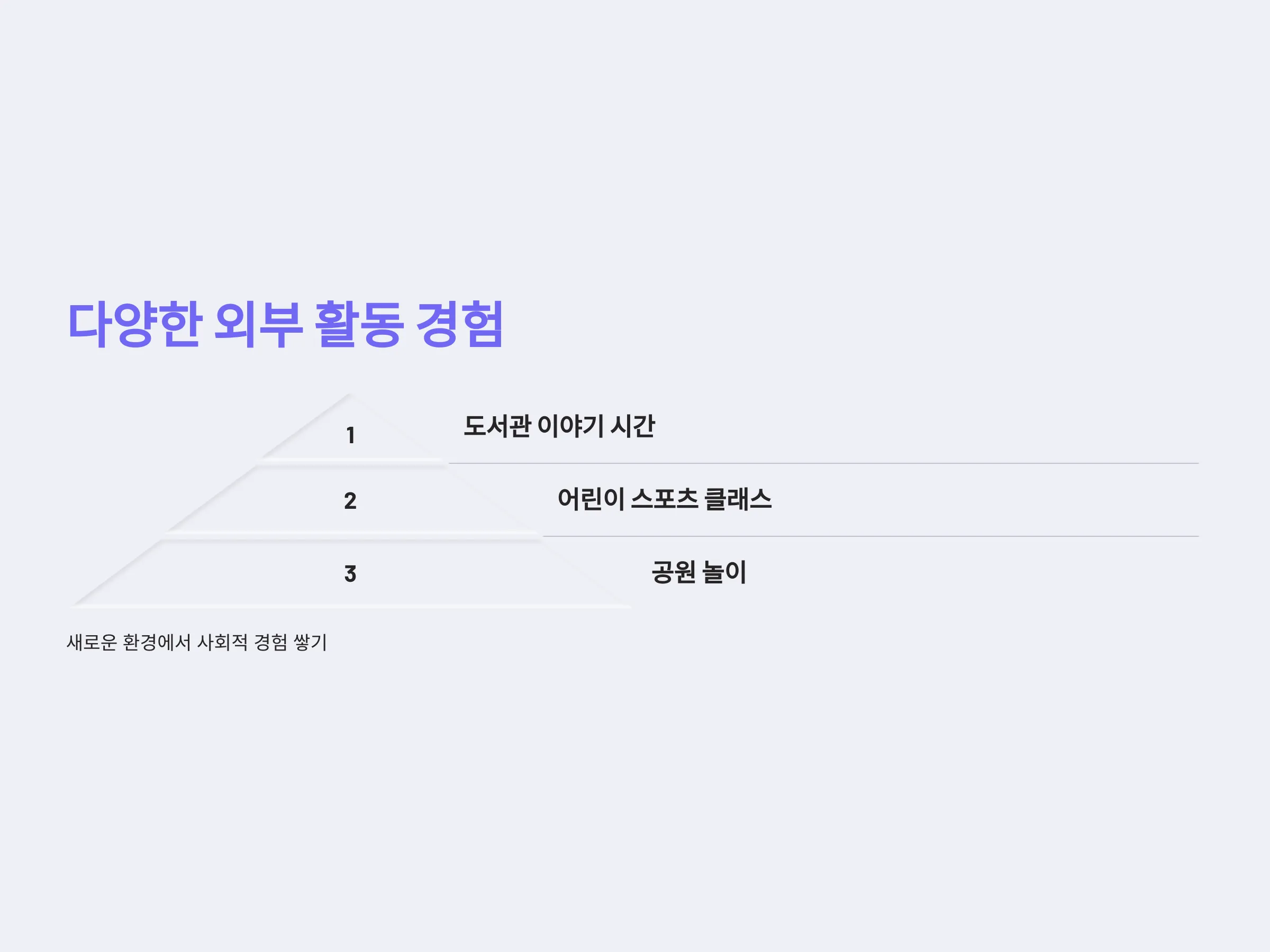
Task: Click the word "다양한" in the purple title
Action: pyautogui.click(x=135, y=324)
